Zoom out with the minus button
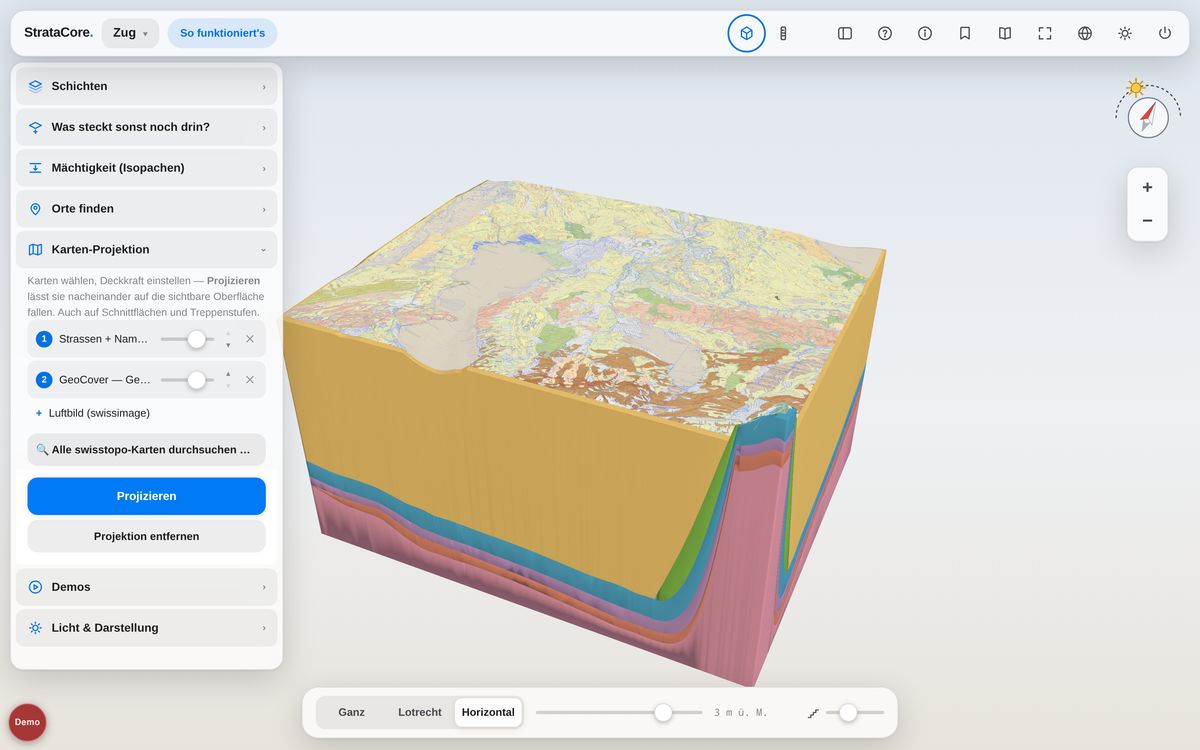The height and width of the screenshot is (750, 1200). point(1147,221)
